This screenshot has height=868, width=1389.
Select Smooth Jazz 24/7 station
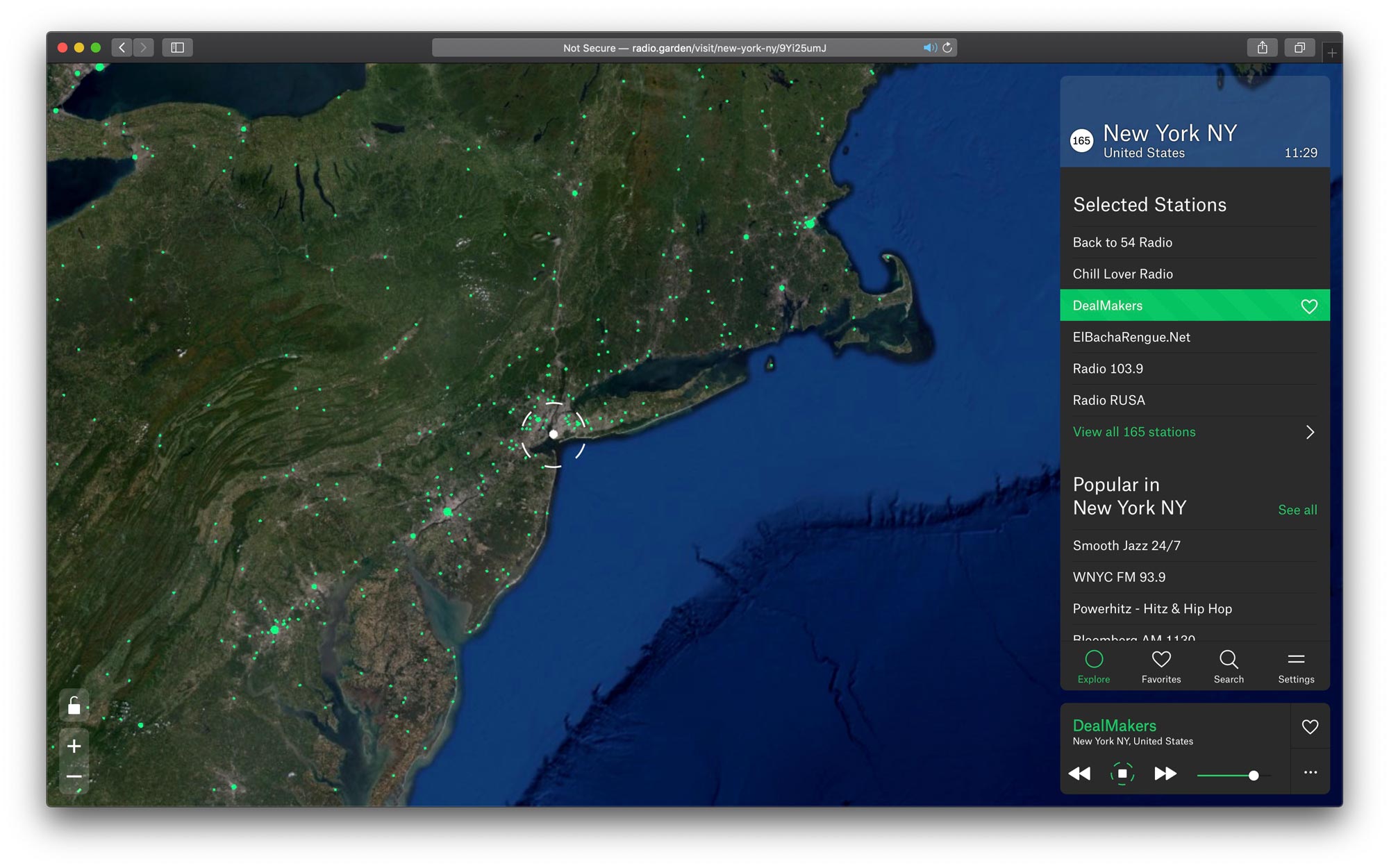pyautogui.click(x=1128, y=544)
